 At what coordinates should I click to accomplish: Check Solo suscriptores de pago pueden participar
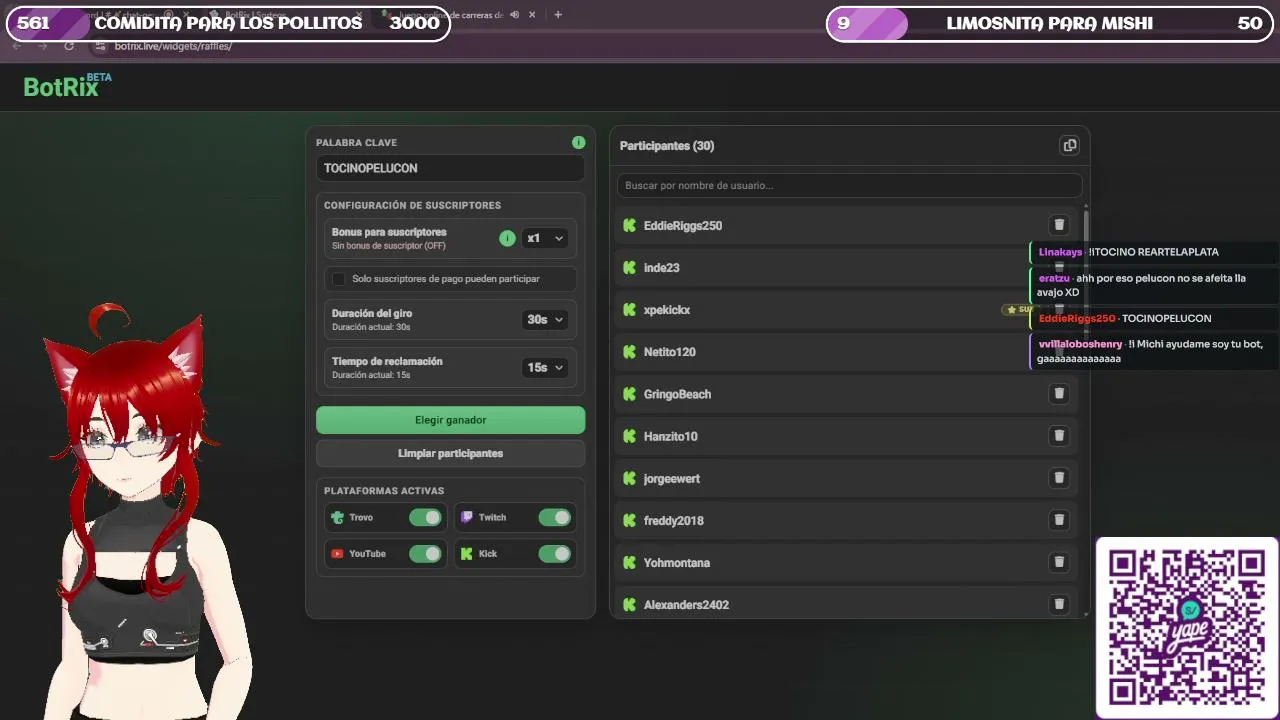[339, 279]
